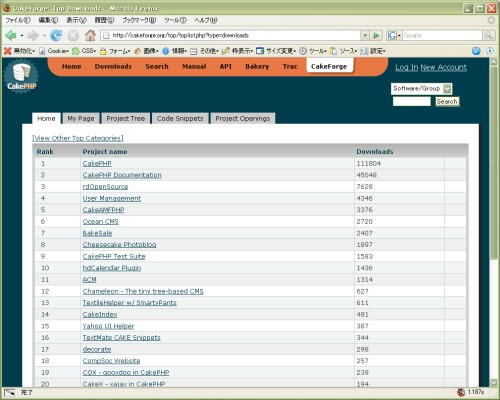The height and width of the screenshot is (400, 500).
Task: Click the download count 111804
Action: (369, 163)
